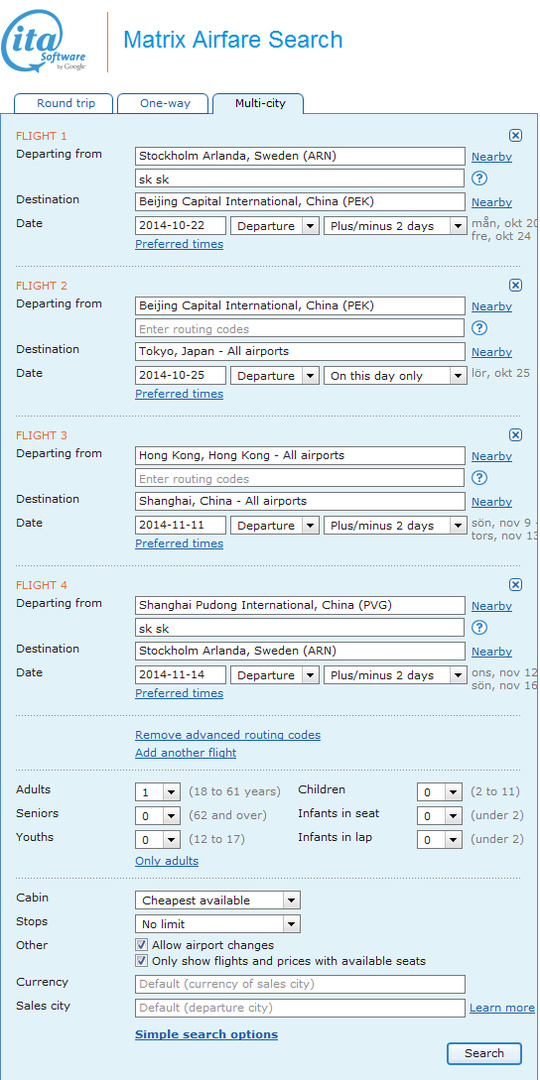Open the Cabin dropdown
The width and height of the screenshot is (540, 1080).
(218, 900)
